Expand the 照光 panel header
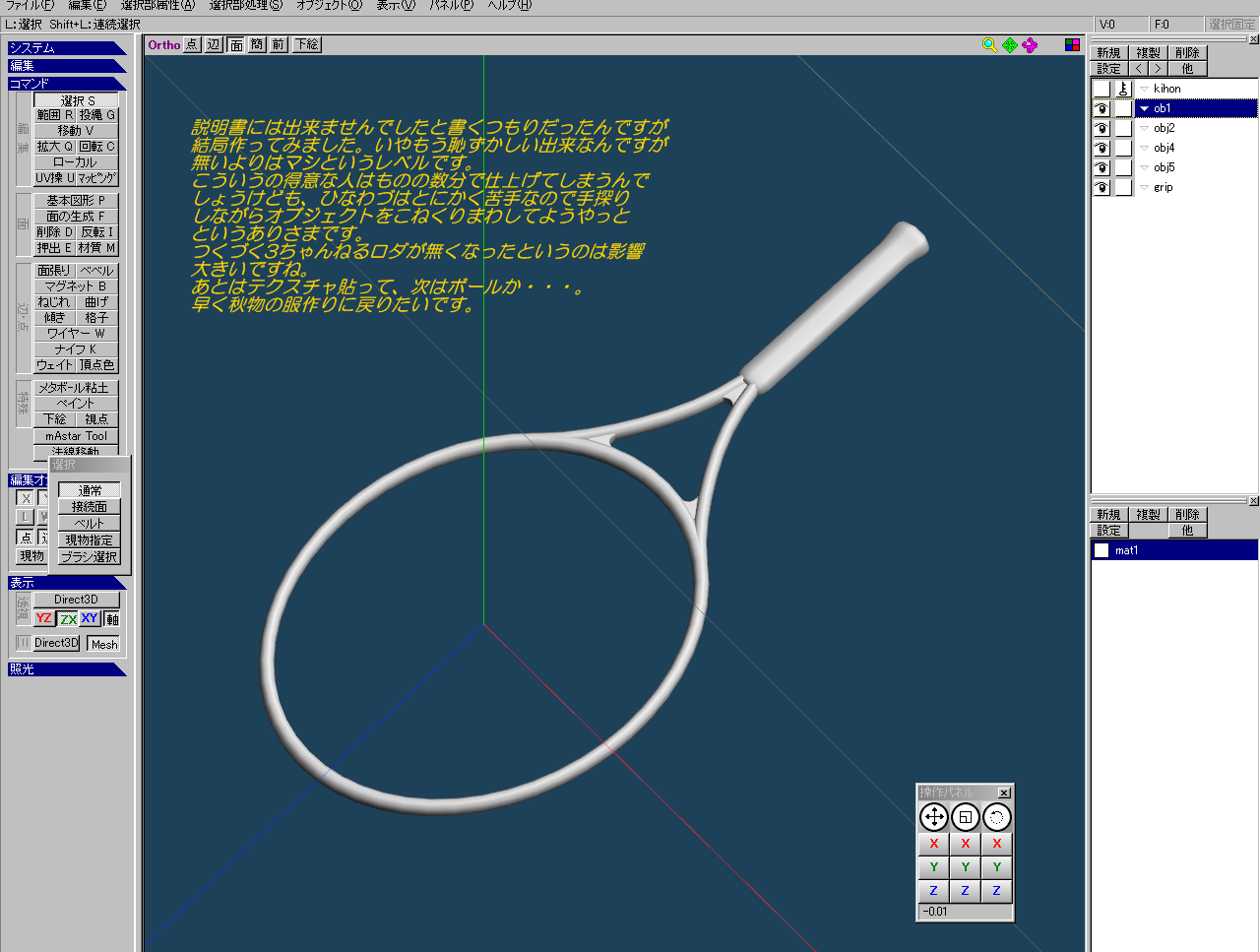The width and height of the screenshot is (1260, 952). (66, 668)
